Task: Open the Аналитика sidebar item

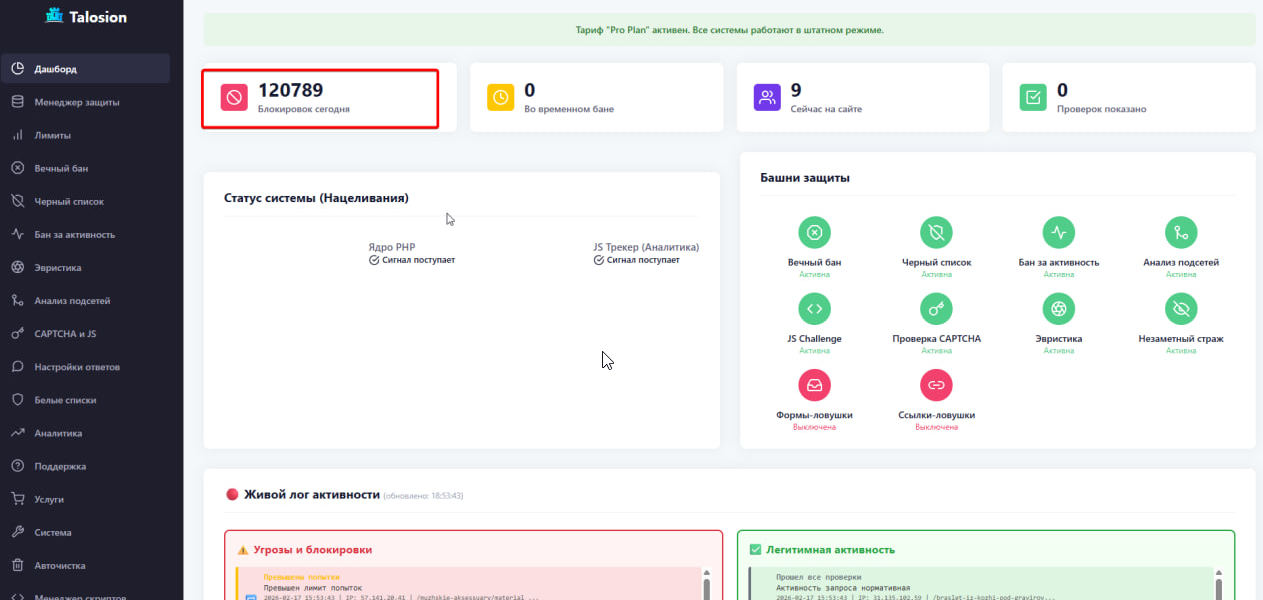Action: coord(58,433)
